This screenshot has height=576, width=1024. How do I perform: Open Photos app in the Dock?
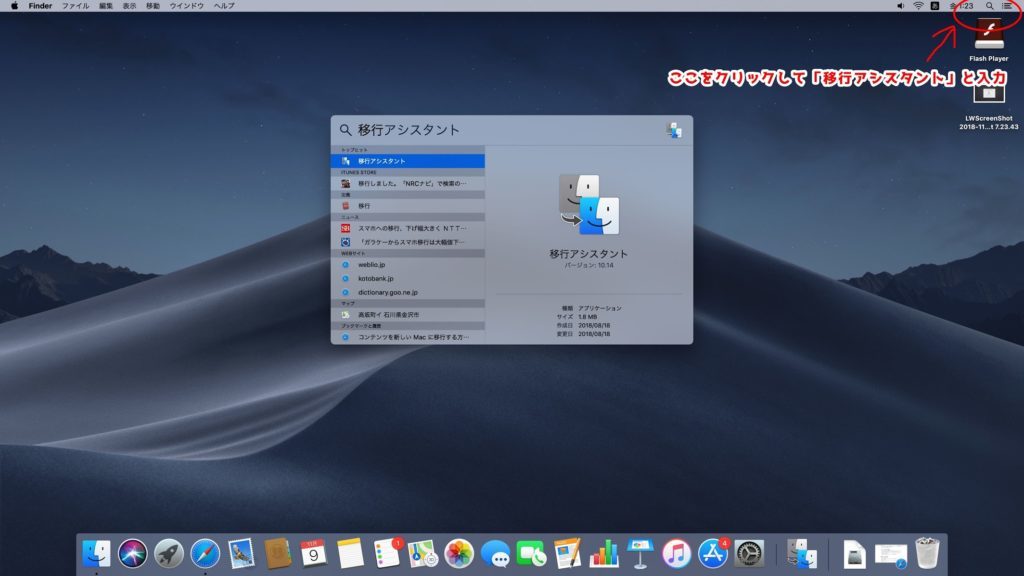point(459,554)
